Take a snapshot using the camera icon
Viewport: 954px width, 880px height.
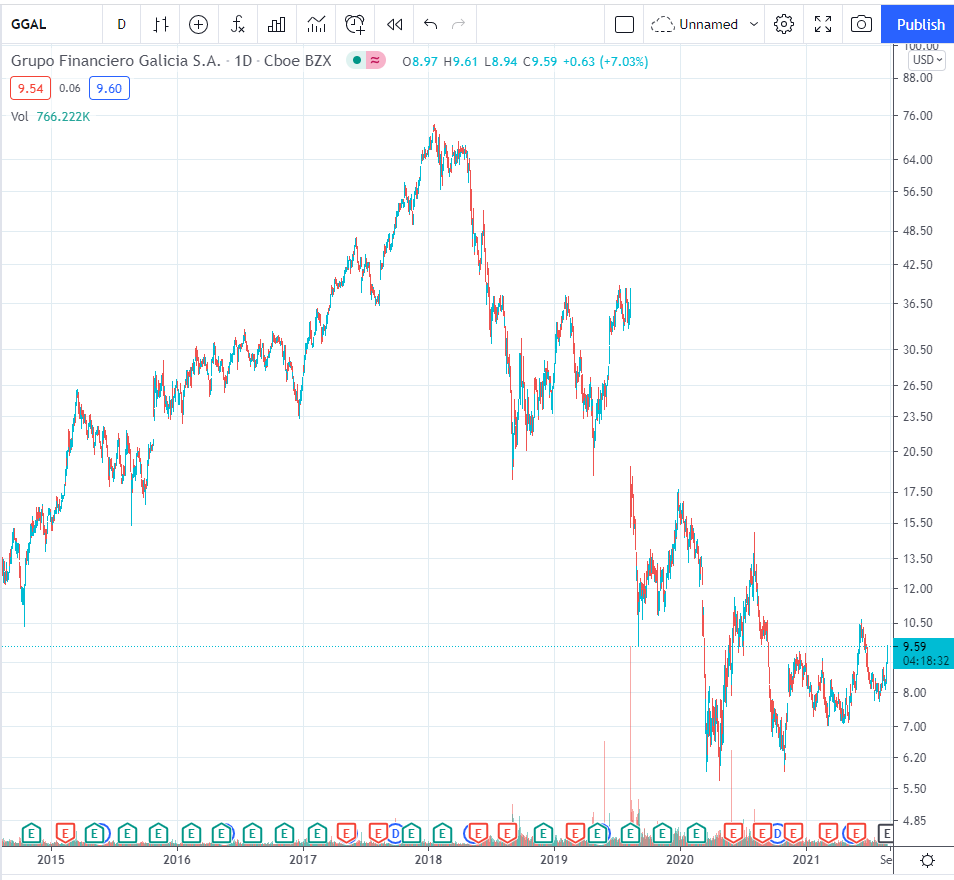861,24
